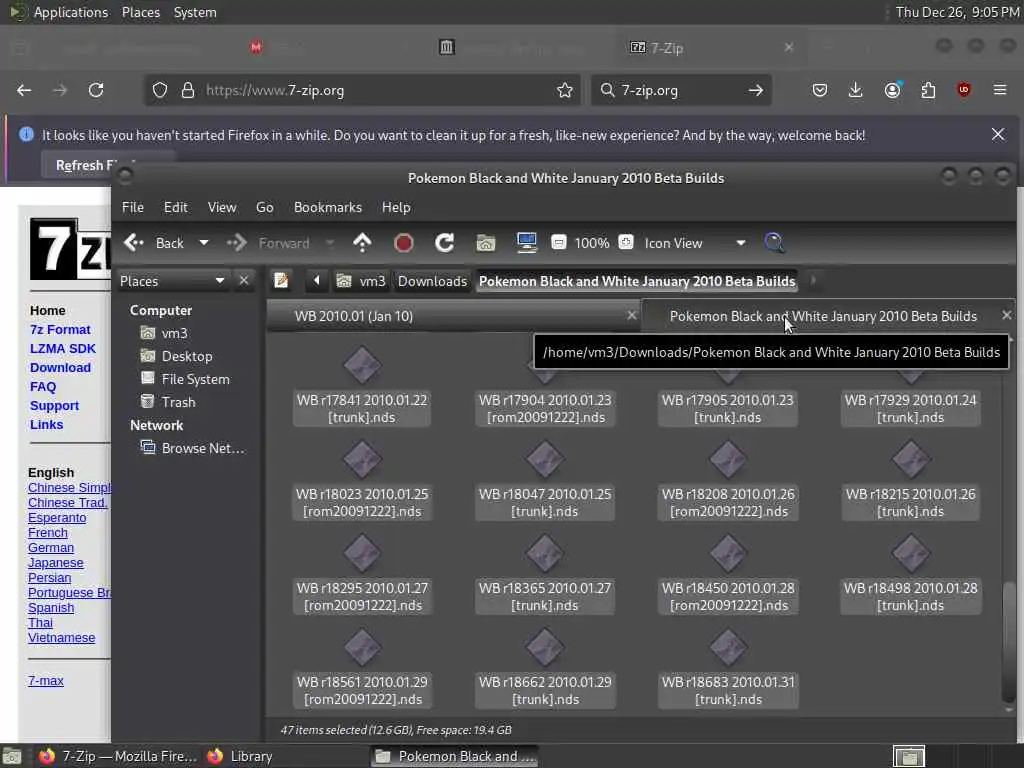Open Trash from the sidebar
Image resolution: width=1024 pixels, height=768 pixels.
(x=178, y=402)
